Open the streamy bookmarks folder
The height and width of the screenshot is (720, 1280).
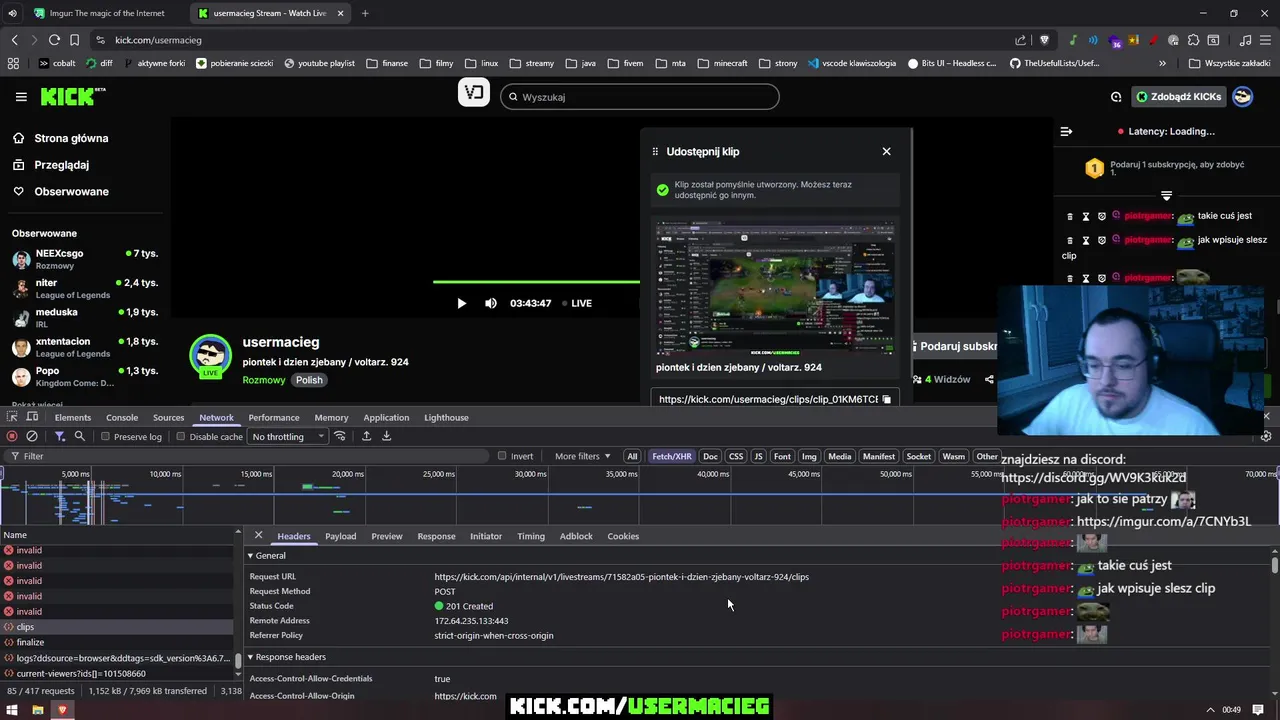tap(530, 63)
